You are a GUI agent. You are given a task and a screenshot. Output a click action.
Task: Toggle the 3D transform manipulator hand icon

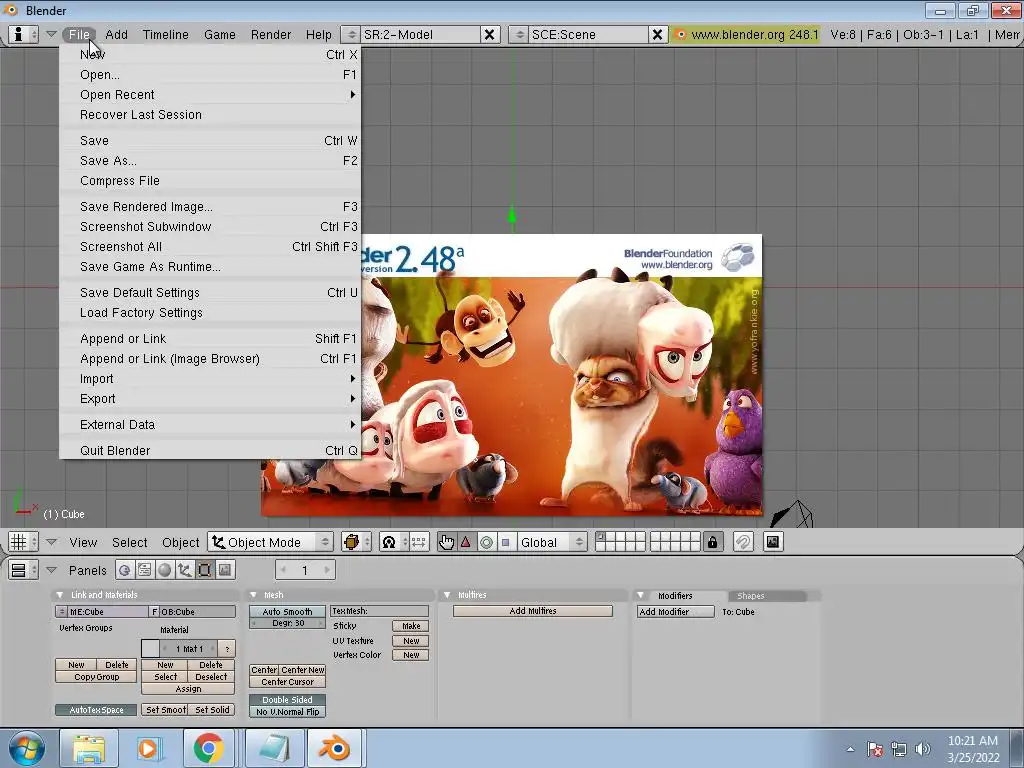pyautogui.click(x=447, y=542)
